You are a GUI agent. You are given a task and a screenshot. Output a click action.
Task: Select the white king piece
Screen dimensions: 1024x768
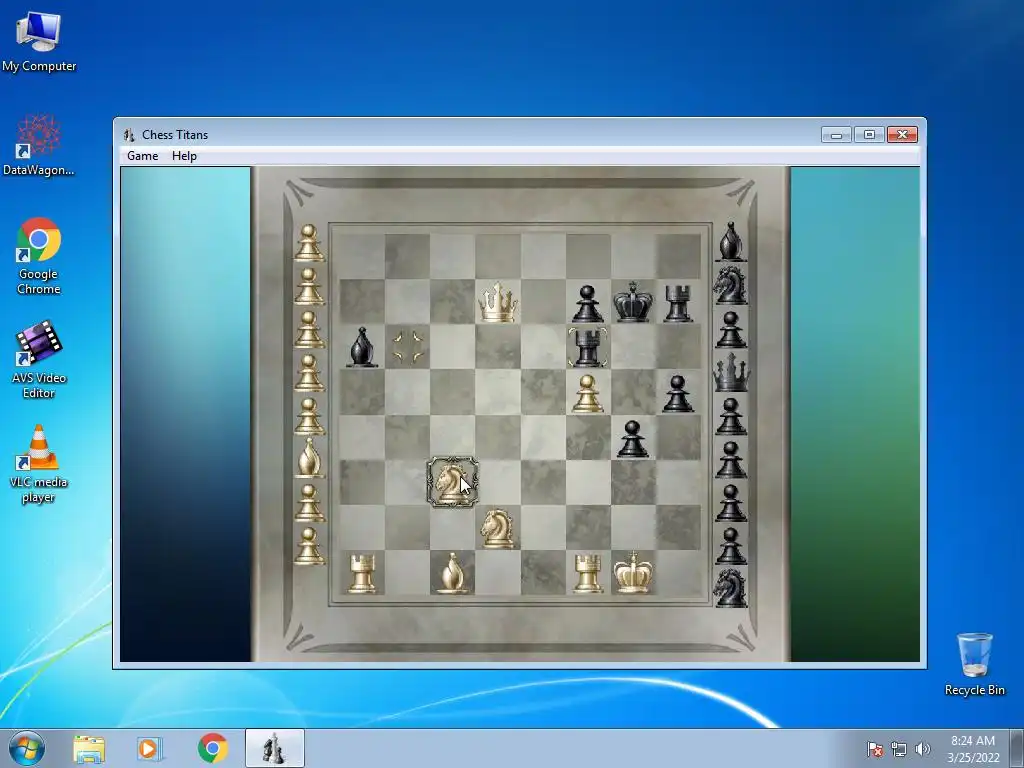pos(632,572)
